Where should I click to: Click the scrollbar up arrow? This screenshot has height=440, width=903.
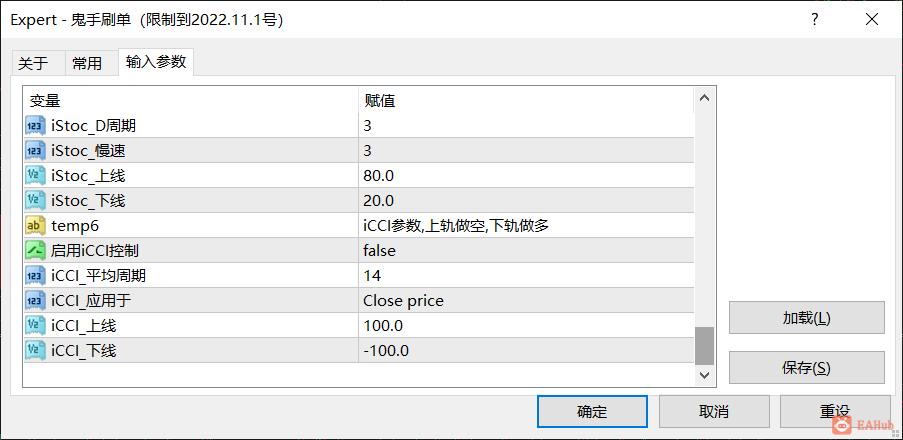(x=704, y=98)
